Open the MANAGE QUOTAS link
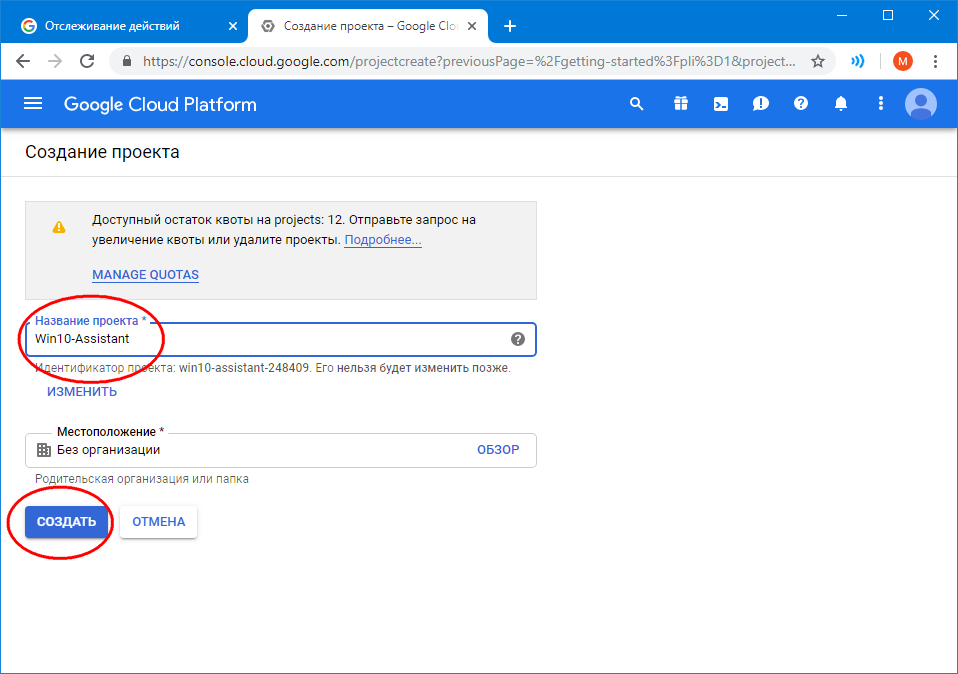Screen dimensions: 958x674 [x=145, y=275]
